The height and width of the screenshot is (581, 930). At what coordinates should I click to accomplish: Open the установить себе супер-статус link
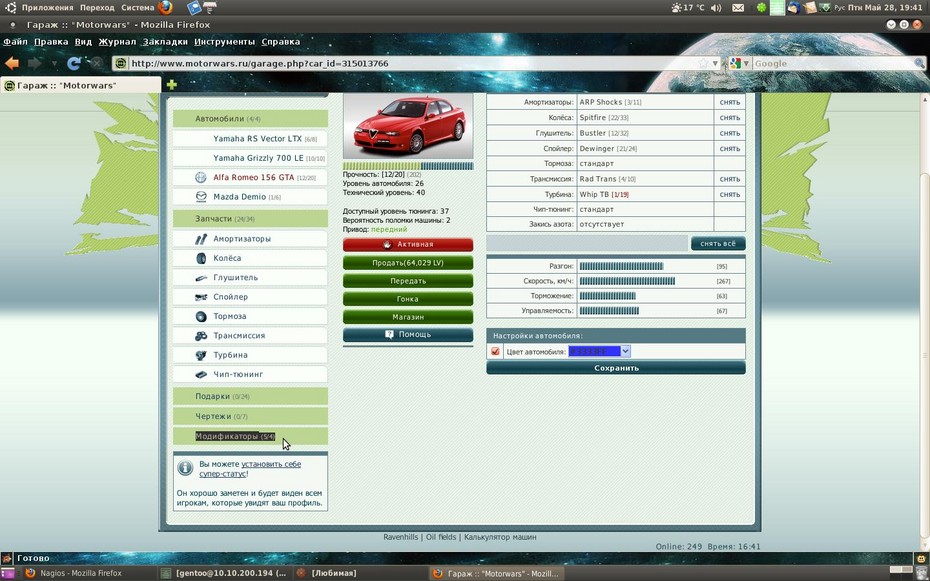pyautogui.click(x=250, y=469)
